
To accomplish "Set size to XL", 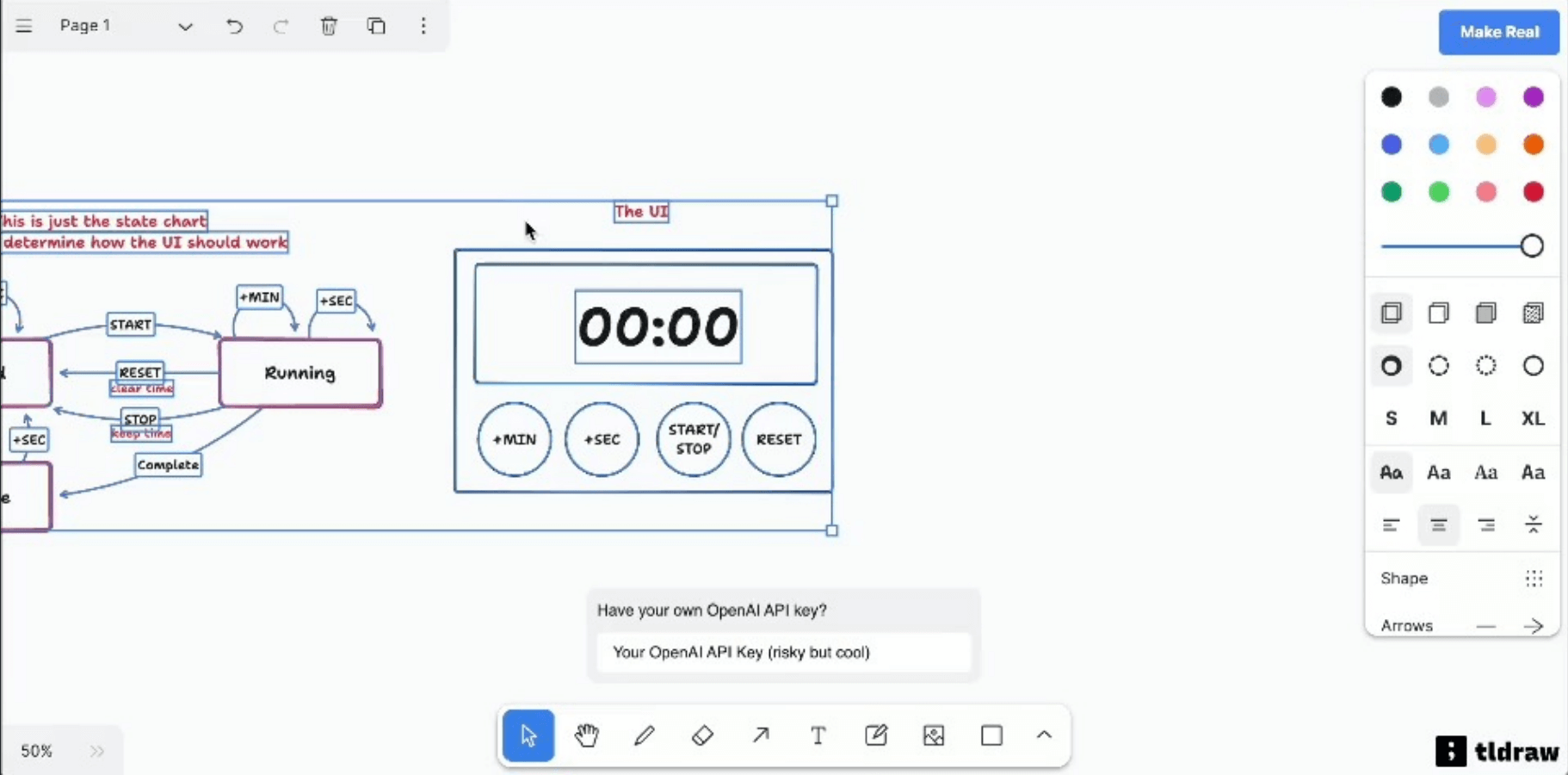I will (x=1534, y=418).
